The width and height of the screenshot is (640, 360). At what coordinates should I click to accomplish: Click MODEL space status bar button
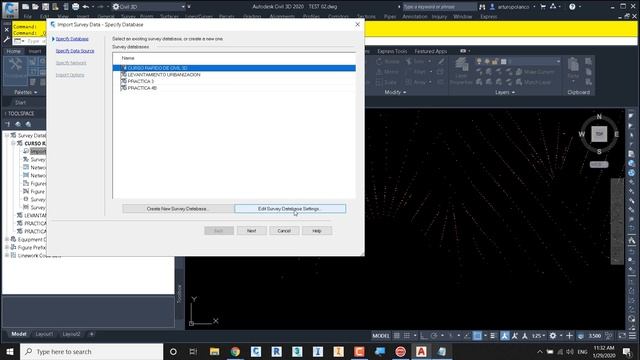pos(380,336)
